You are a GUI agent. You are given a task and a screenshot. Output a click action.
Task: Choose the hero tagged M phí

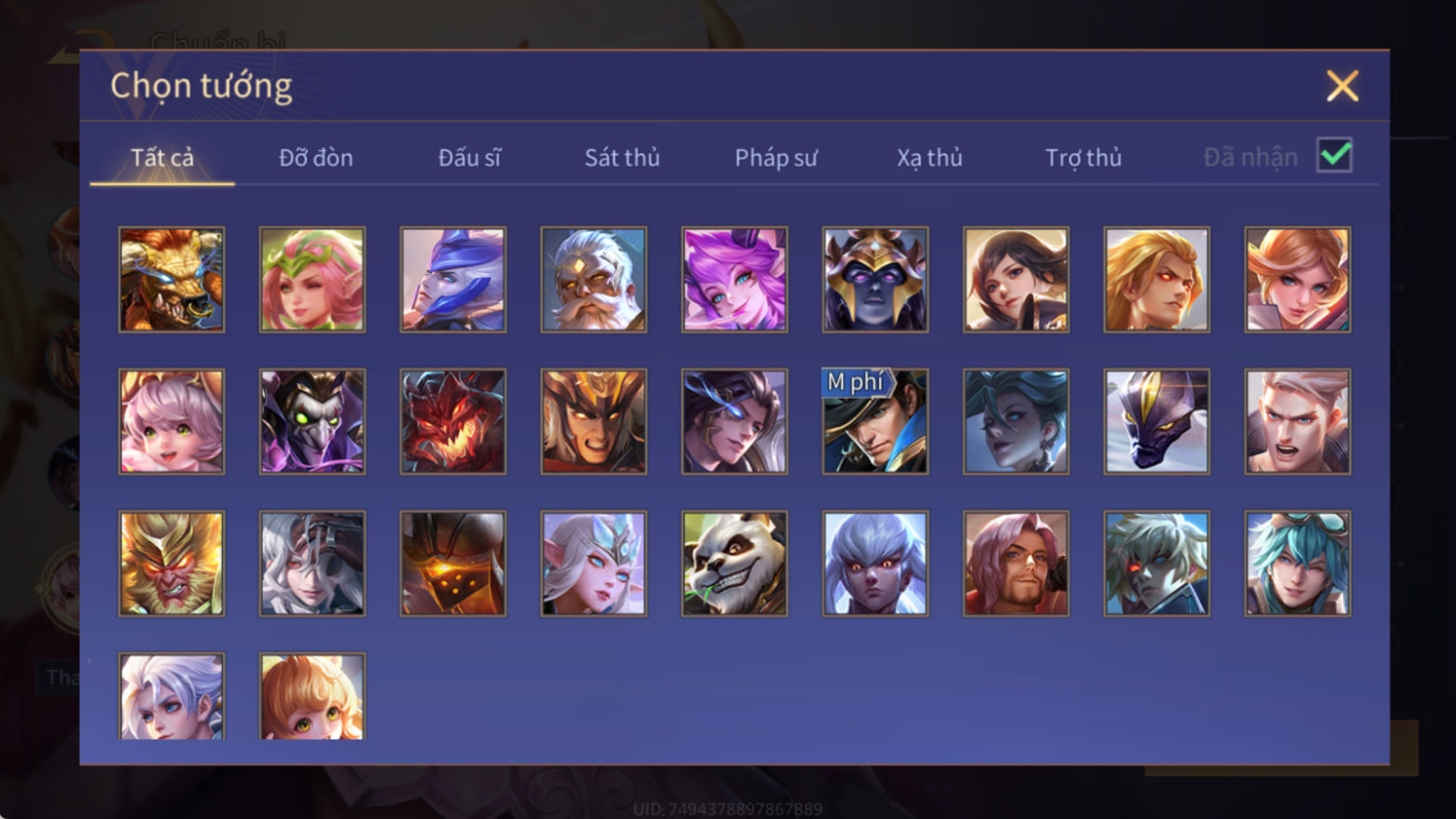pyautogui.click(x=875, y=421)
